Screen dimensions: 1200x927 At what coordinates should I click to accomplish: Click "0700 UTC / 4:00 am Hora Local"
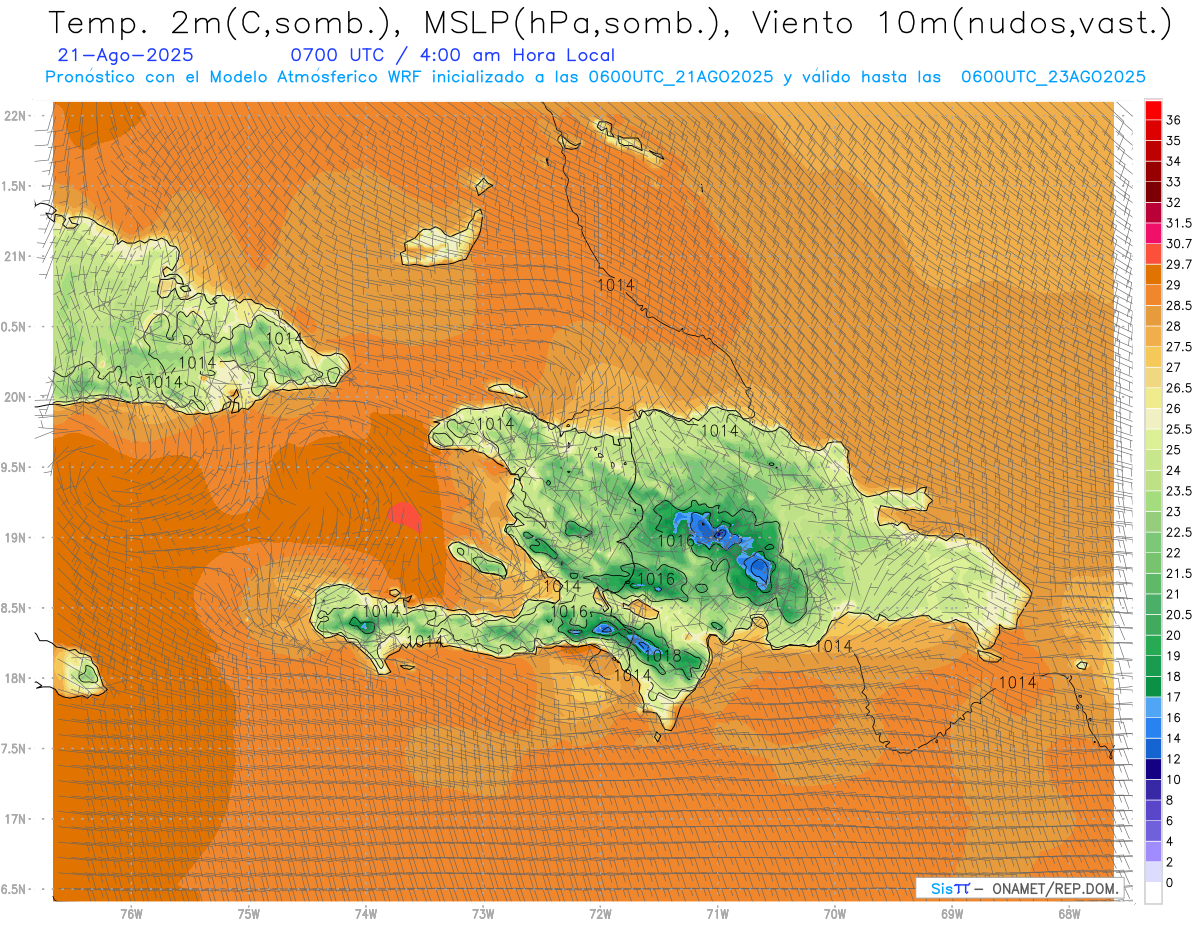452,56
